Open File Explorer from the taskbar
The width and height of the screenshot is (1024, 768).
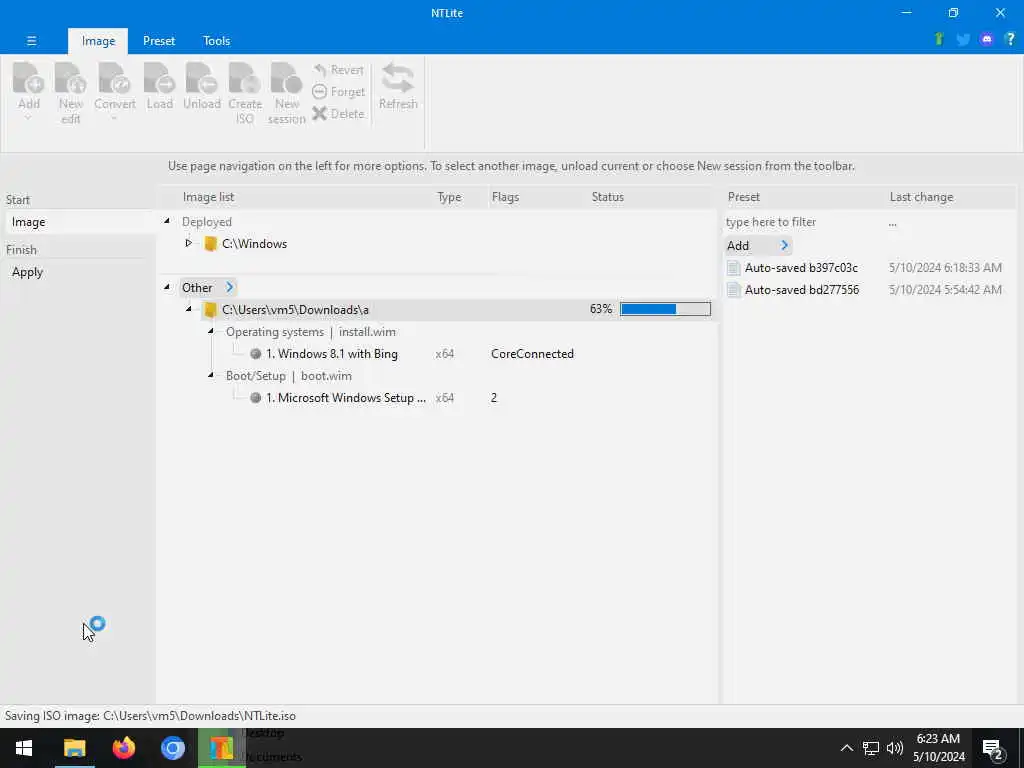tap(74, 748)
